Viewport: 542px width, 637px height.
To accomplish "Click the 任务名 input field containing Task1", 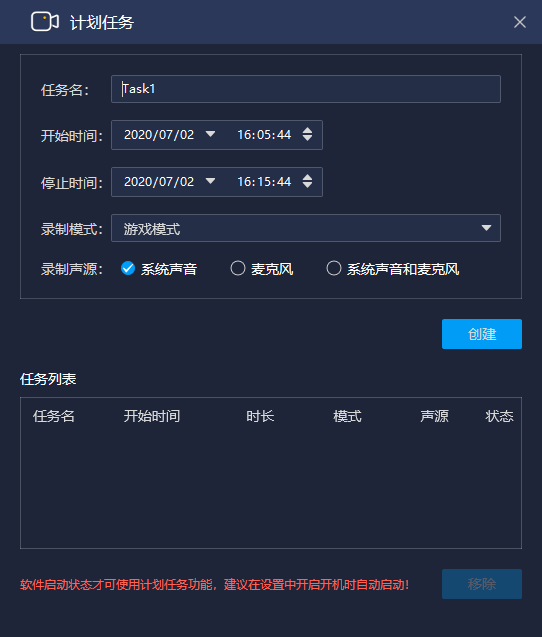I will (x=306, y=89).
